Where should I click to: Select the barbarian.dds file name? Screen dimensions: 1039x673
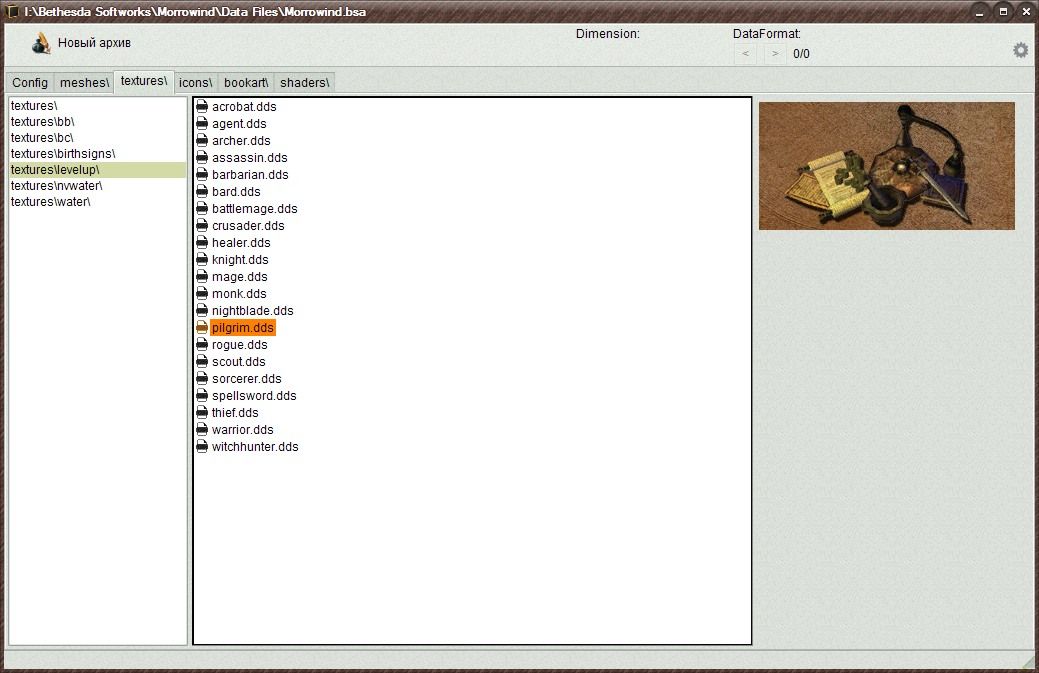point(250,175)
